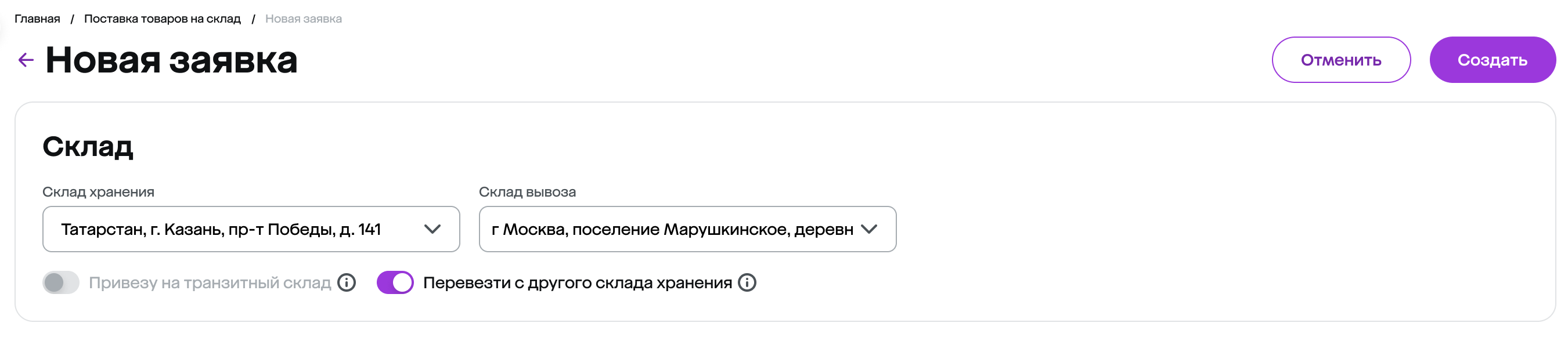Click the Перевезти с другого склада хранения label
The height and width of the screenshot is (341, 1568).
point(577,282)
